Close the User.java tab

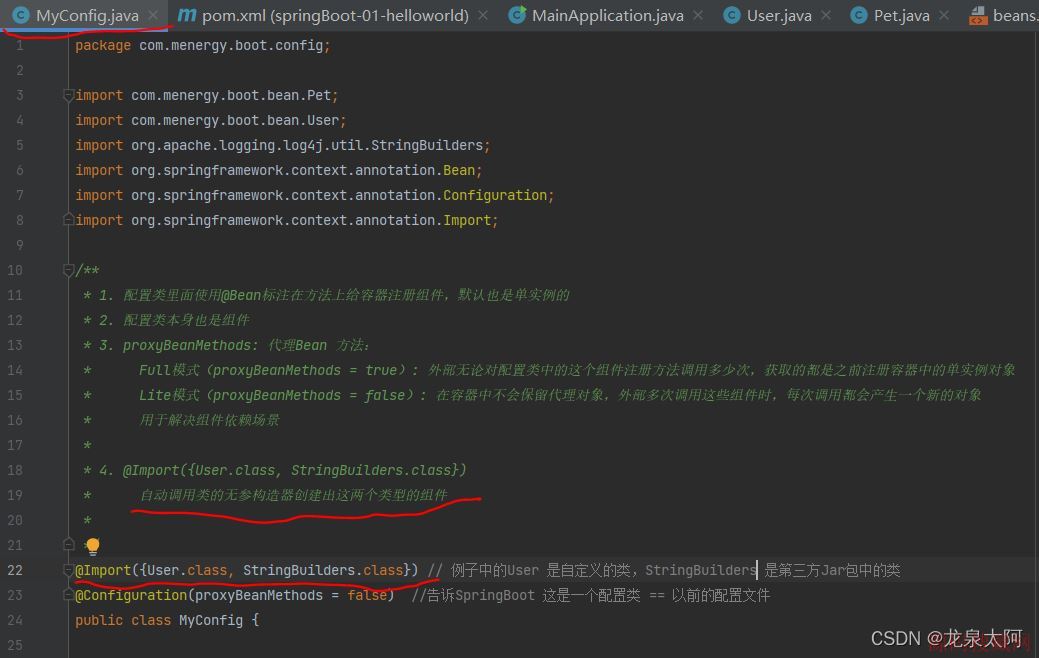pyautogui.click(x=825, y=16)
